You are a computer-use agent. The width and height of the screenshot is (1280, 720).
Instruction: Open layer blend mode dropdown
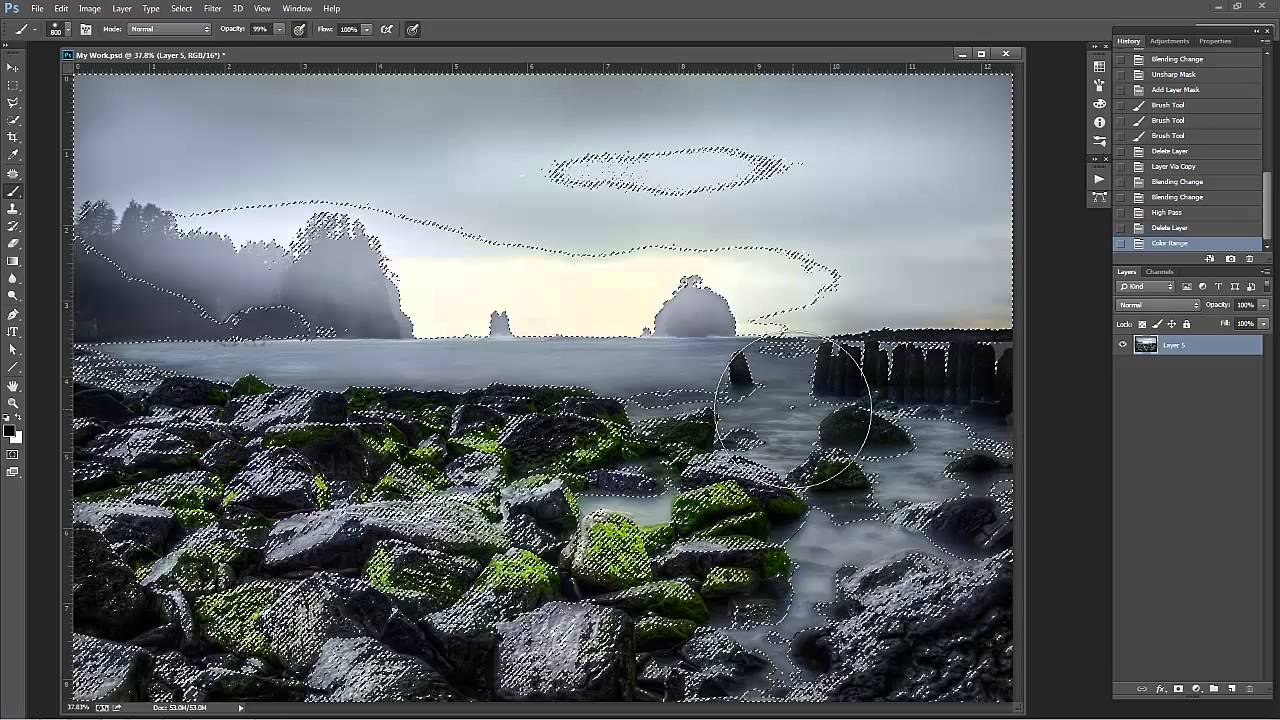point(1158,305)
